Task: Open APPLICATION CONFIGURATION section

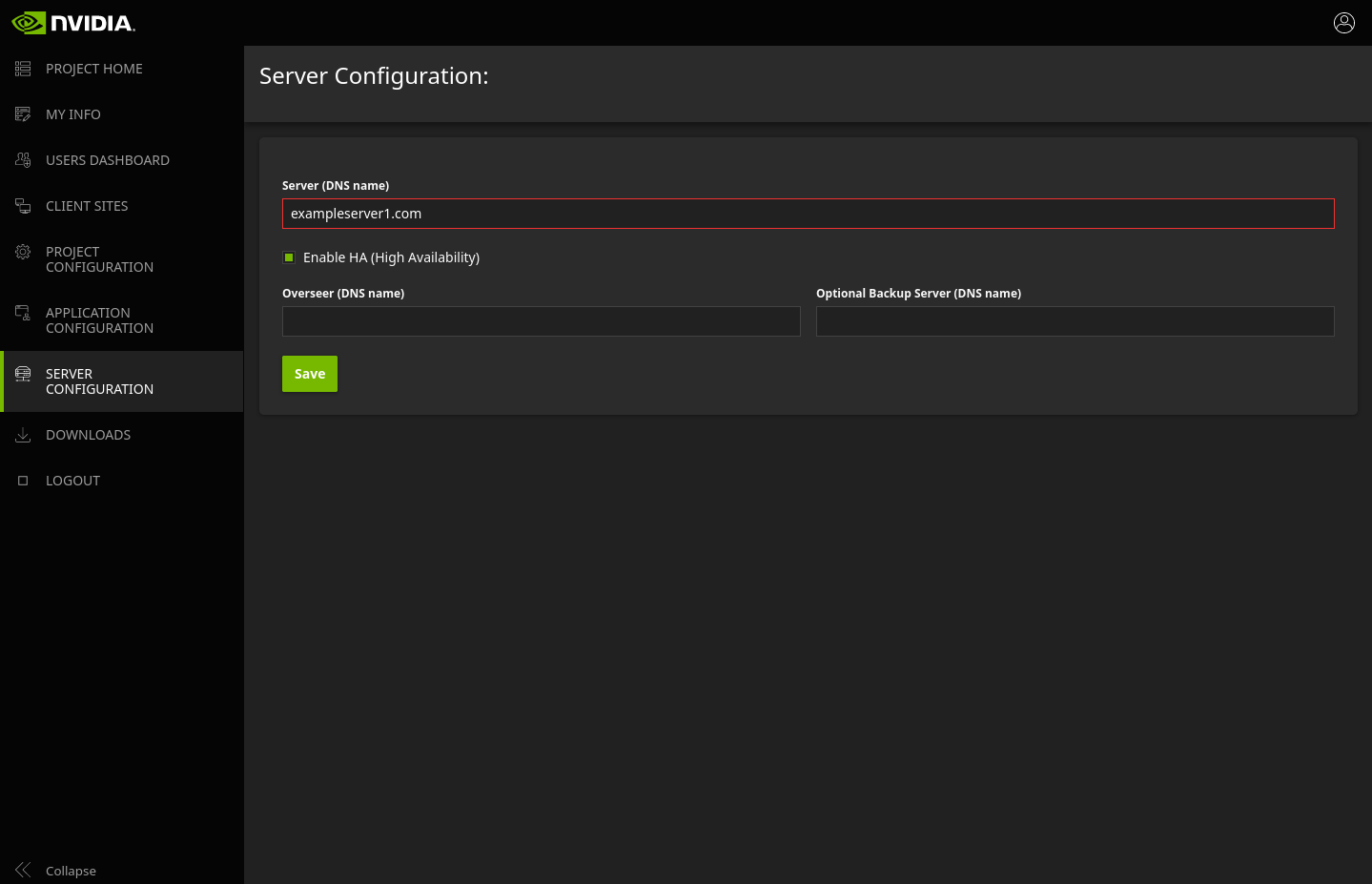Action: click(122, 320)
